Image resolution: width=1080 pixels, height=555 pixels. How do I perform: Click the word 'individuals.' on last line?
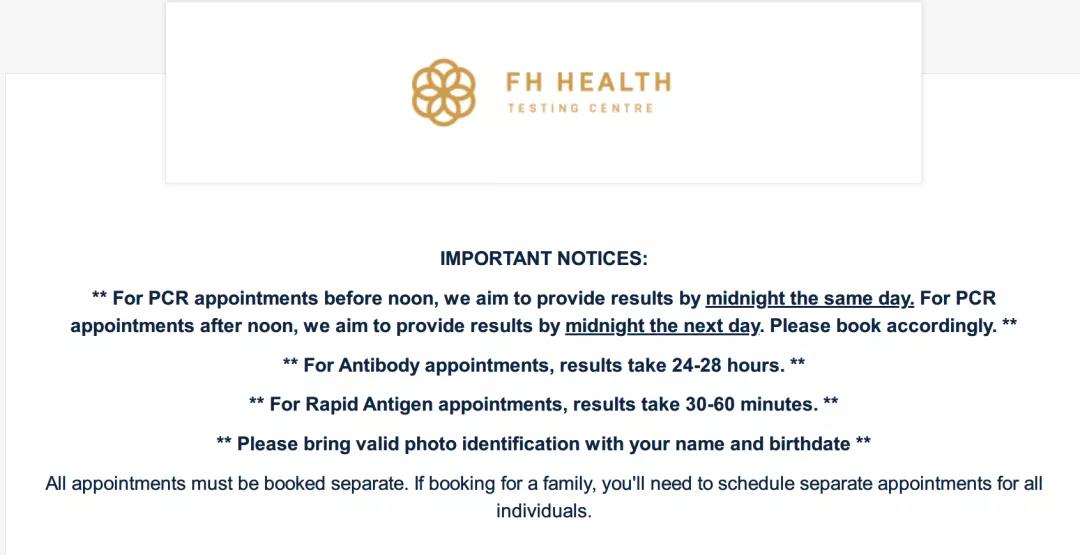[543, 511]
